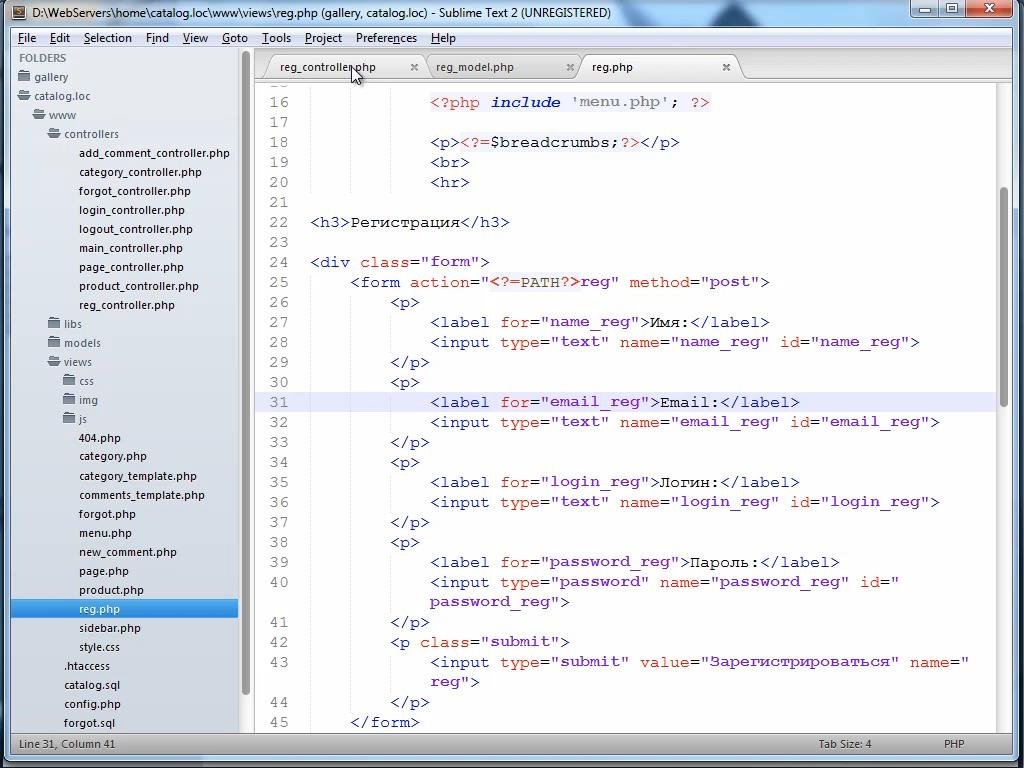Change syntax via PHP in status bar
The image size is (1024, 768).
[954, 744]
